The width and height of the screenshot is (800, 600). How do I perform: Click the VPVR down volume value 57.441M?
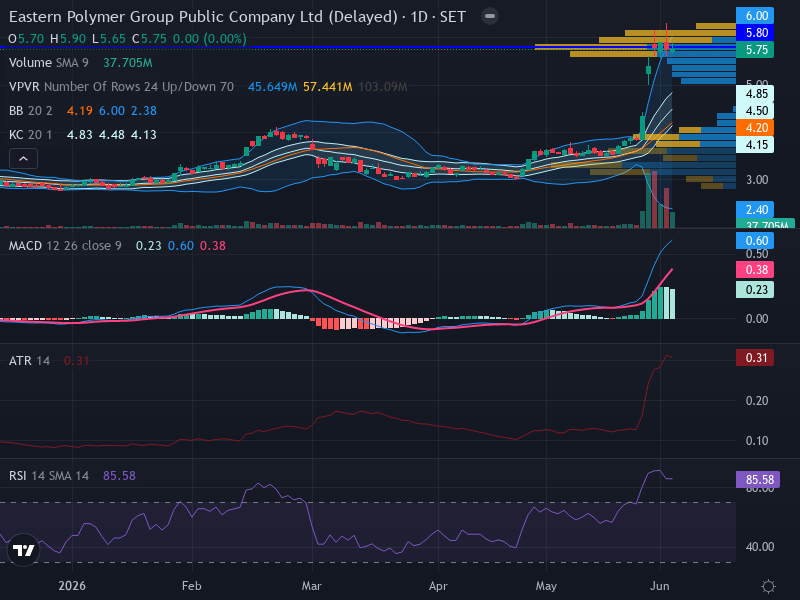coord(328,87)
